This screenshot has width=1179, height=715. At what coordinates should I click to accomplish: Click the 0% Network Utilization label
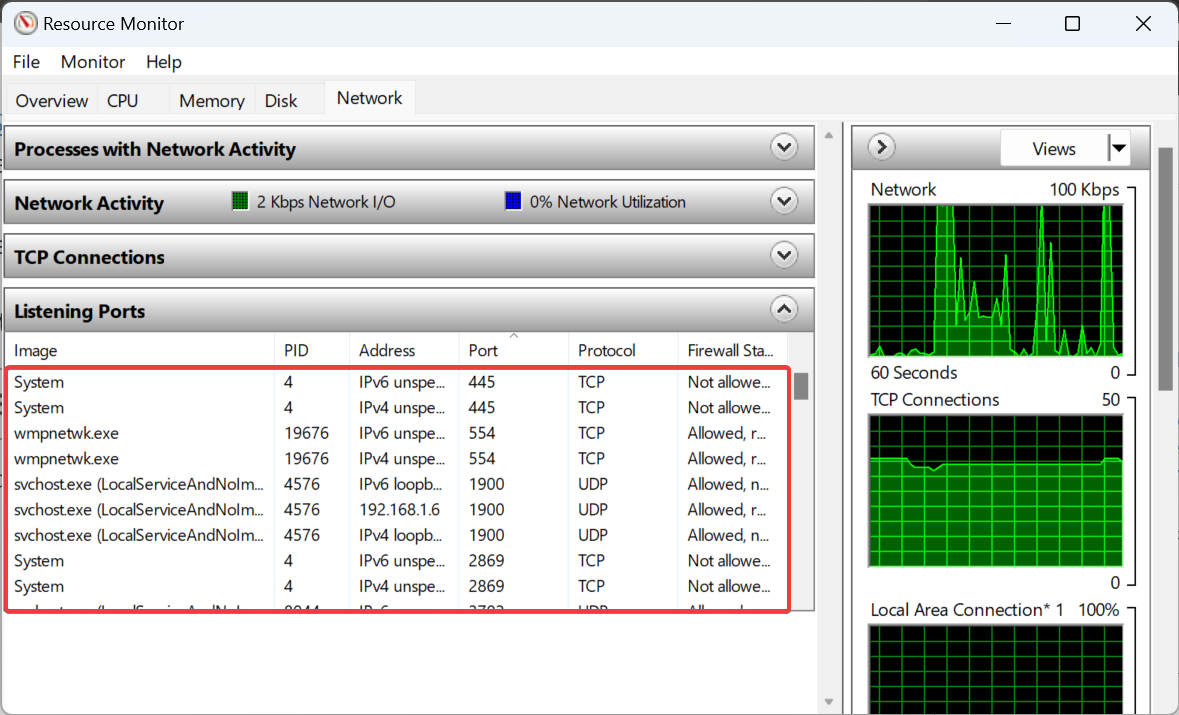(x=608, y=201)
